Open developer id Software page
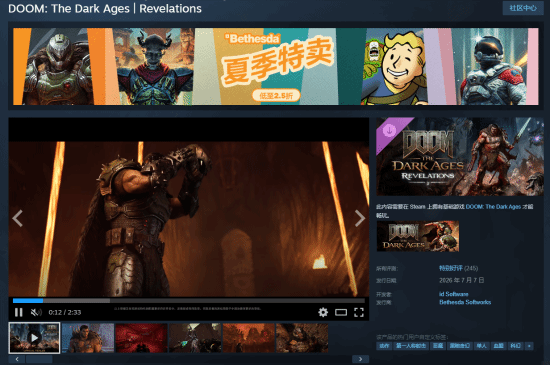This screenshot has height=365, width=550. 454,294
